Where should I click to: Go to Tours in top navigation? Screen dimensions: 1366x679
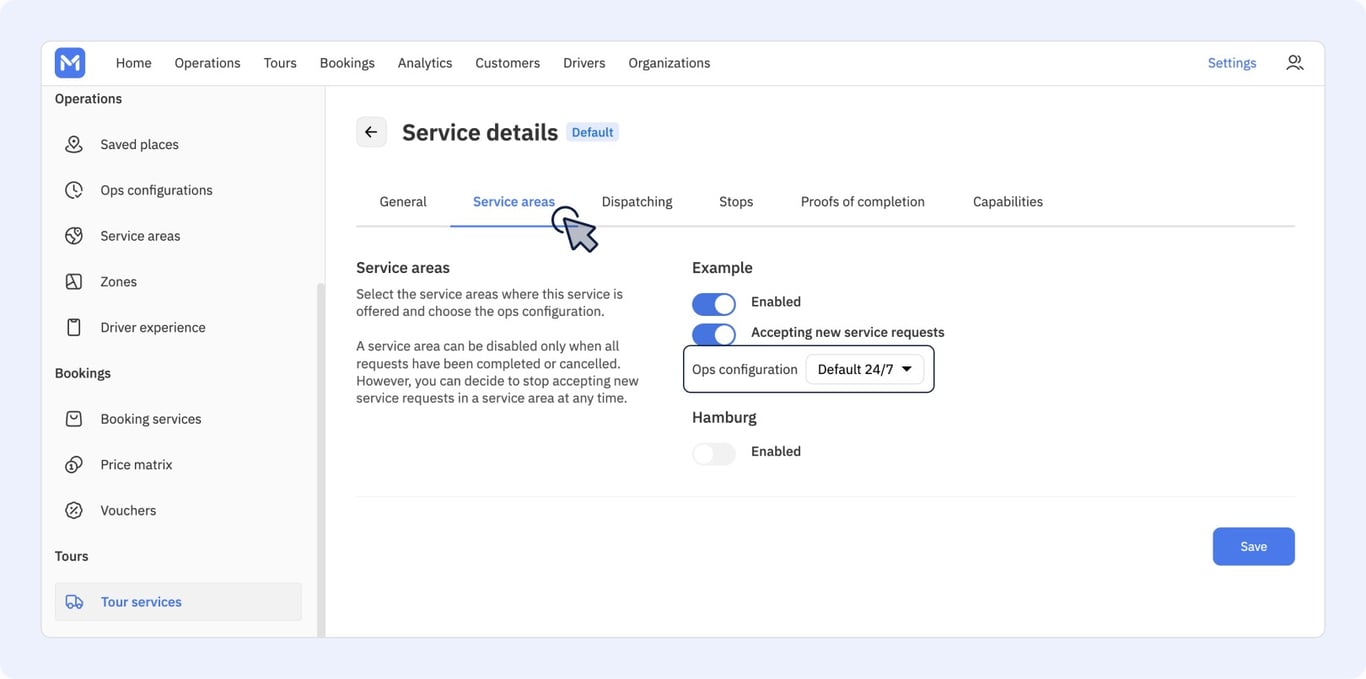280,63
